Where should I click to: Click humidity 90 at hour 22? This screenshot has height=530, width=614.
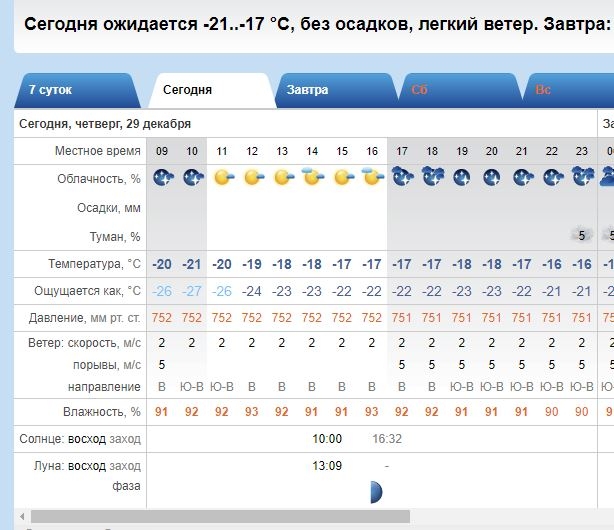click(x=551, y=412)
